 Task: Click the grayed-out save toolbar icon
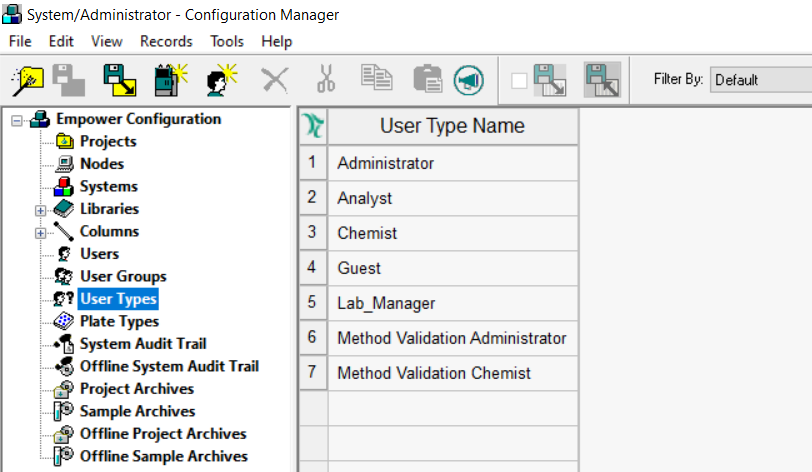click(x=69, y=80)
